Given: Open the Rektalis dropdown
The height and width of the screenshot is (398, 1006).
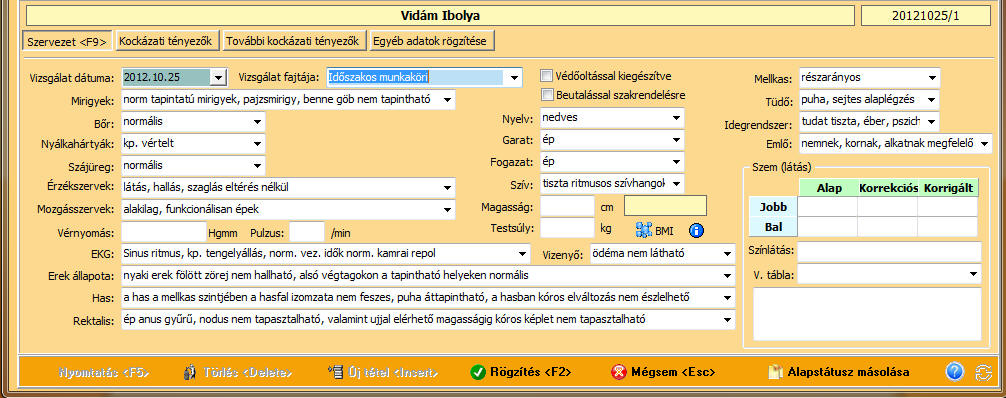Looking at the screenshot, I should pos(726,319).
